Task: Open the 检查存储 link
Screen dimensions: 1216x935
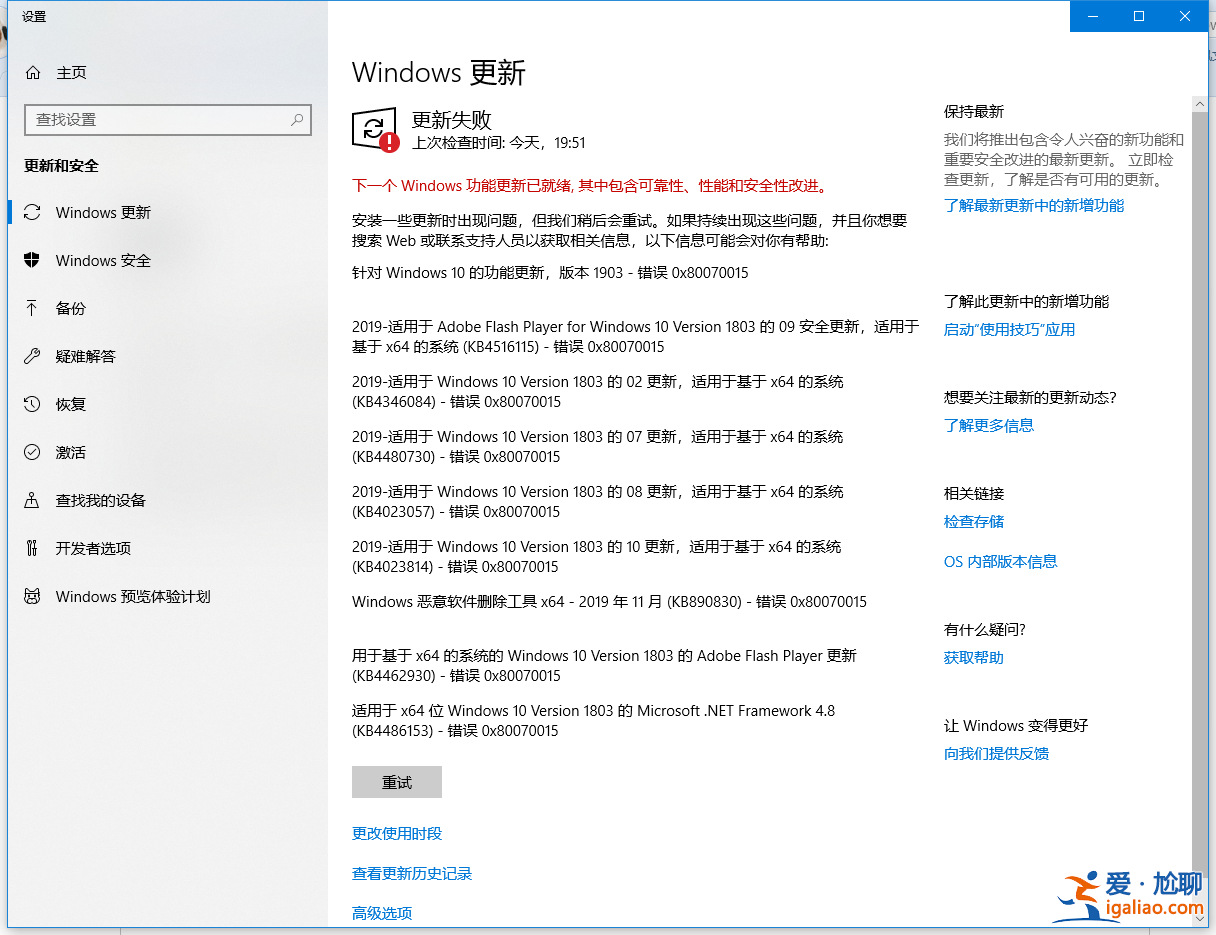Action: [974, 522]
